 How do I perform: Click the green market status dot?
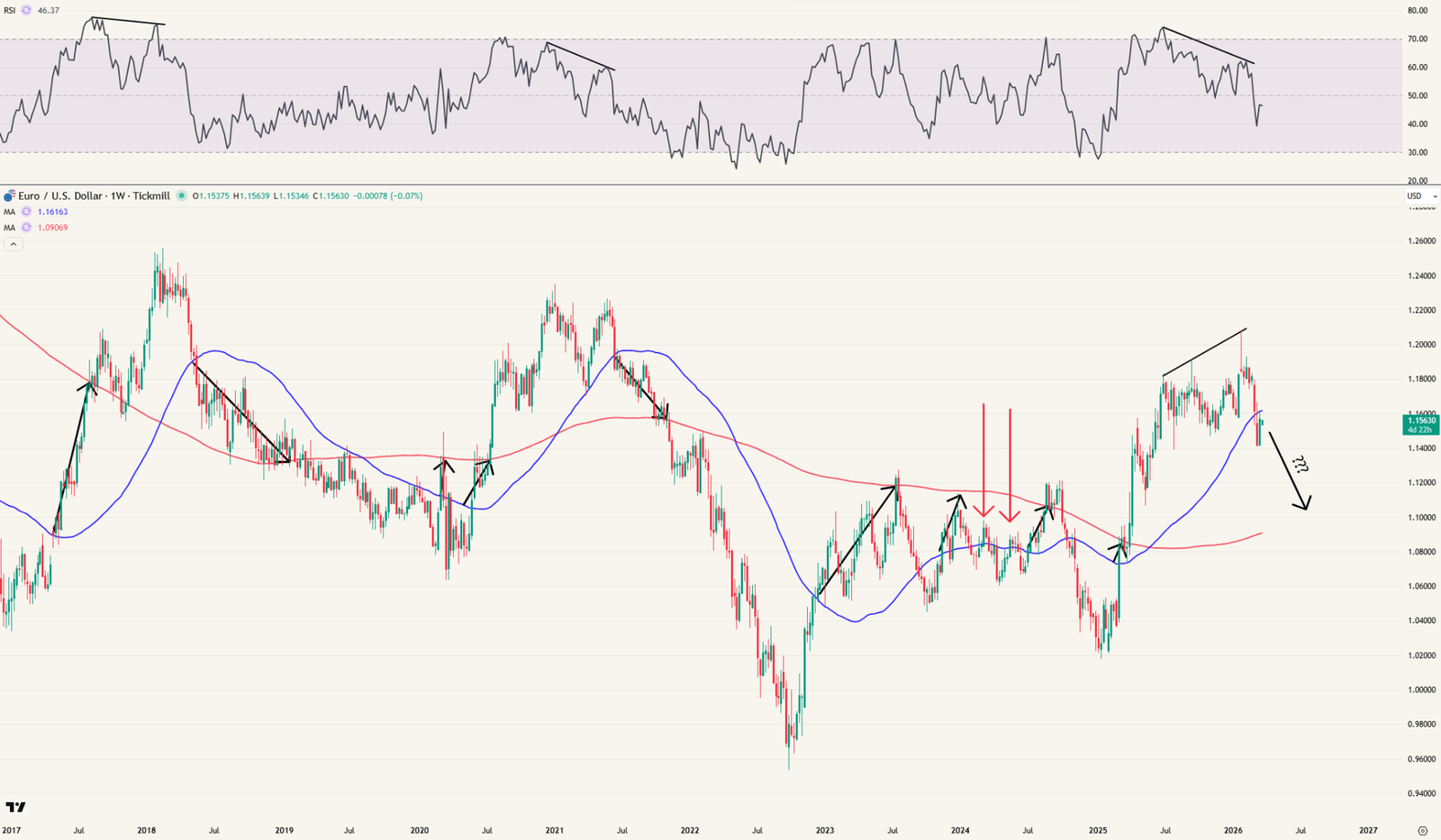point(180,195)
